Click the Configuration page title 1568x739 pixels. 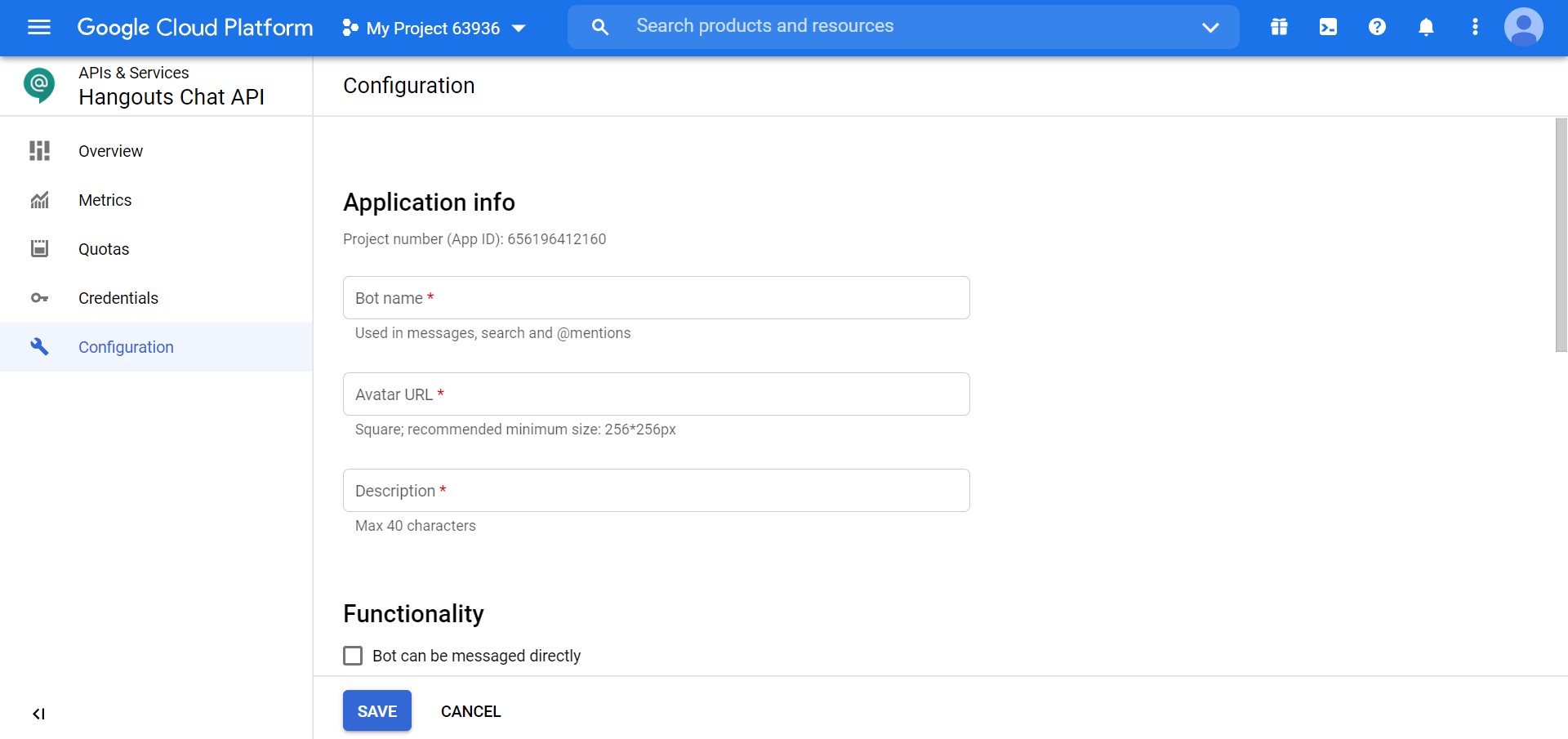click(408, 86)
